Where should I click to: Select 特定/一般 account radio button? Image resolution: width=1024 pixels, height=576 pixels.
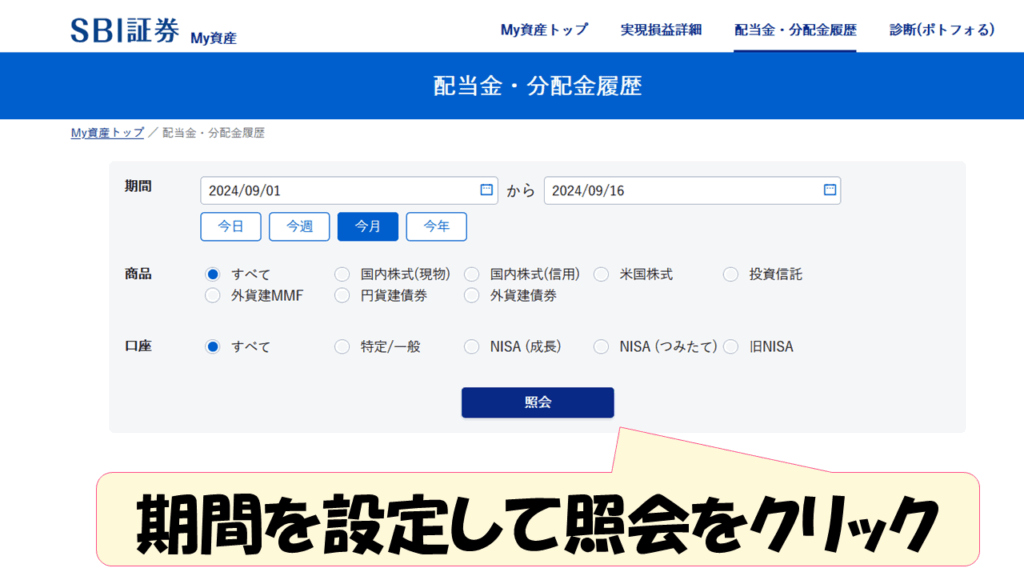click(342, 347)
